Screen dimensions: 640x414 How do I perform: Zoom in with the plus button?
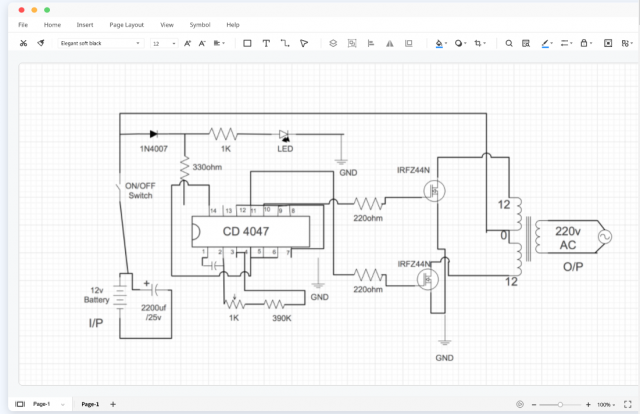click(588, 405)
